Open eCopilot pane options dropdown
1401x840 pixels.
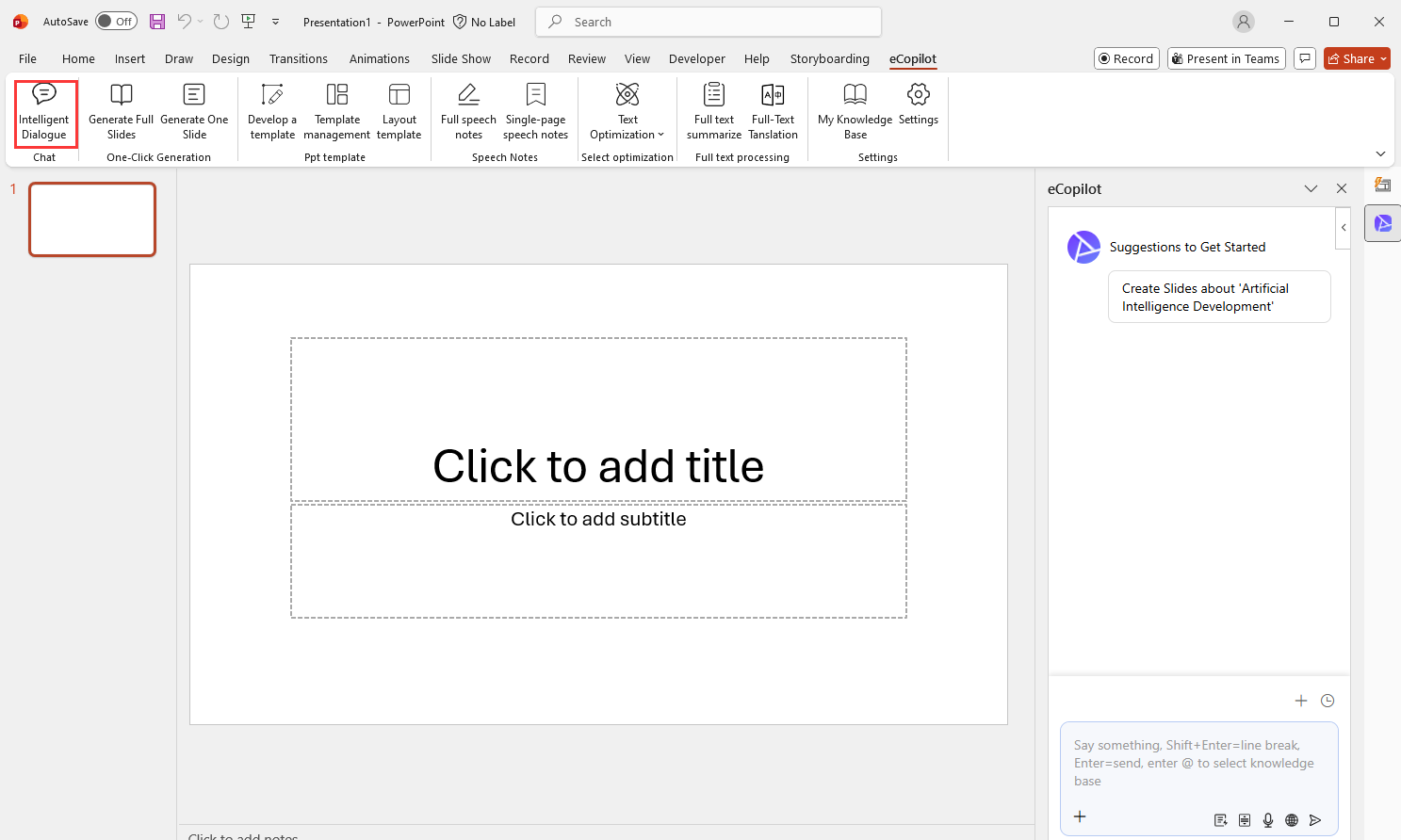(1311, 189)
